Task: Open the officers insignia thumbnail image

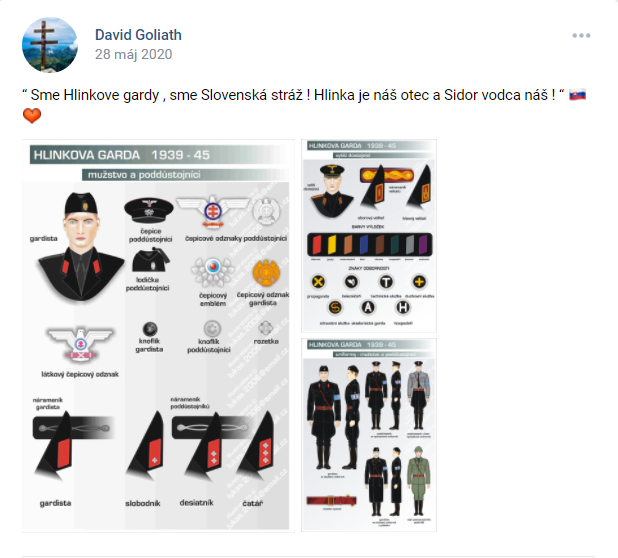Action: (369, 236)
